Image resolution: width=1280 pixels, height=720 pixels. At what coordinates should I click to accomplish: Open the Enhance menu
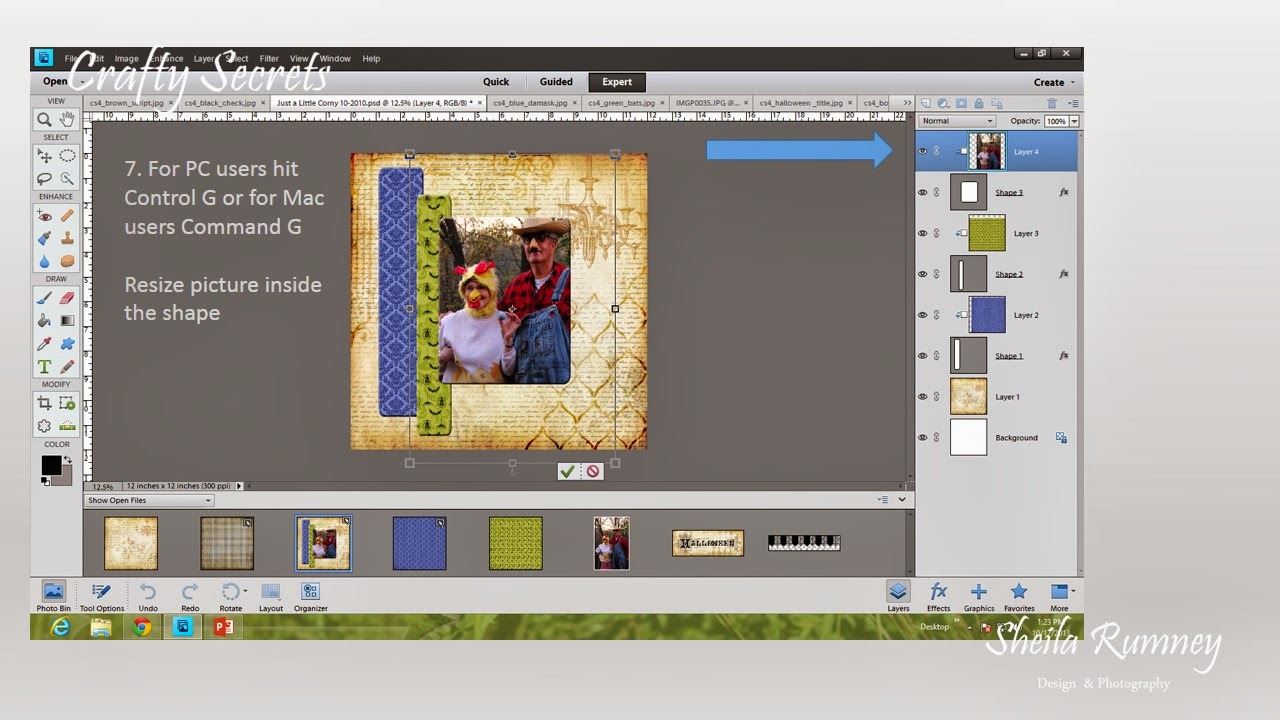pos(165,58)
